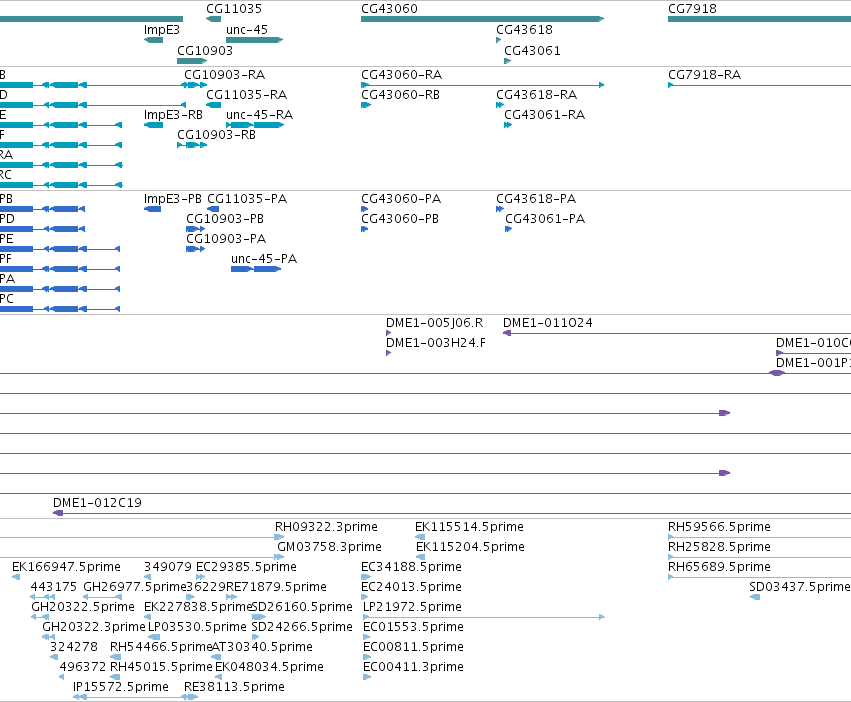This screenshot has width=851, height=702.
Task: Click transcript CG43618-RA
Action: point(536,94)
